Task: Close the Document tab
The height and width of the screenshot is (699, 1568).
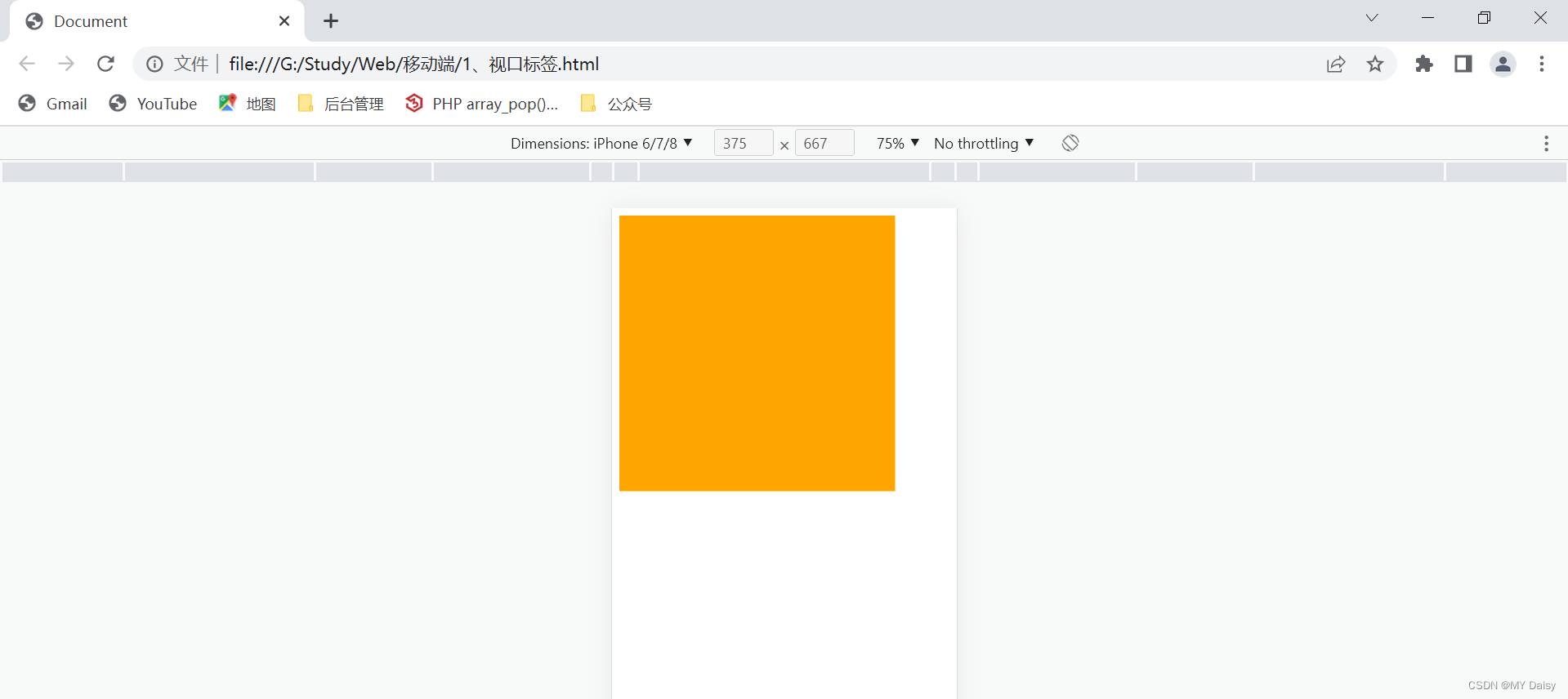Action: [x=284, y=21]
